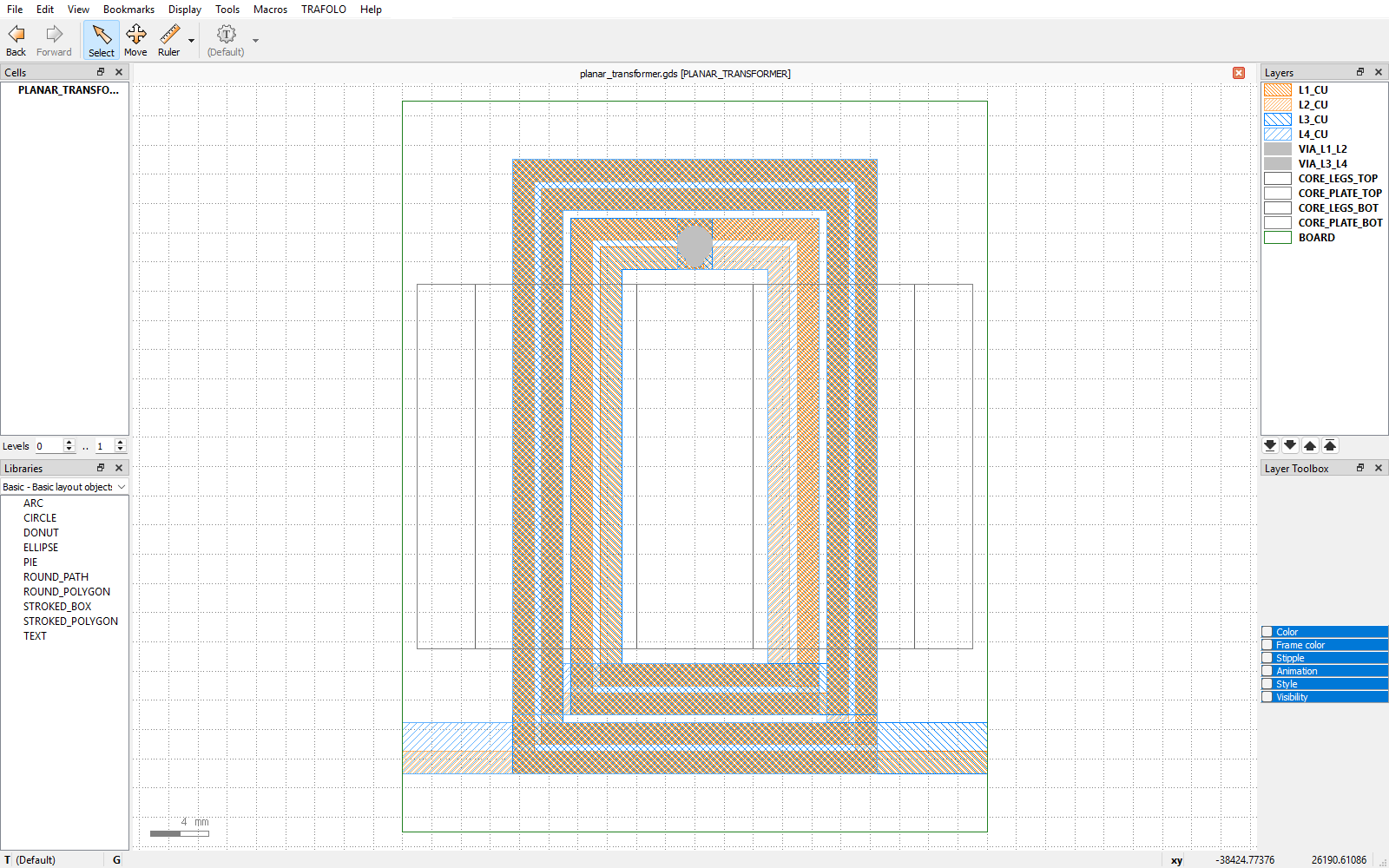Toggle the Animation section checkbox
The height and width of the screenshot is (868, 1389).
(x=1267, y=671)
